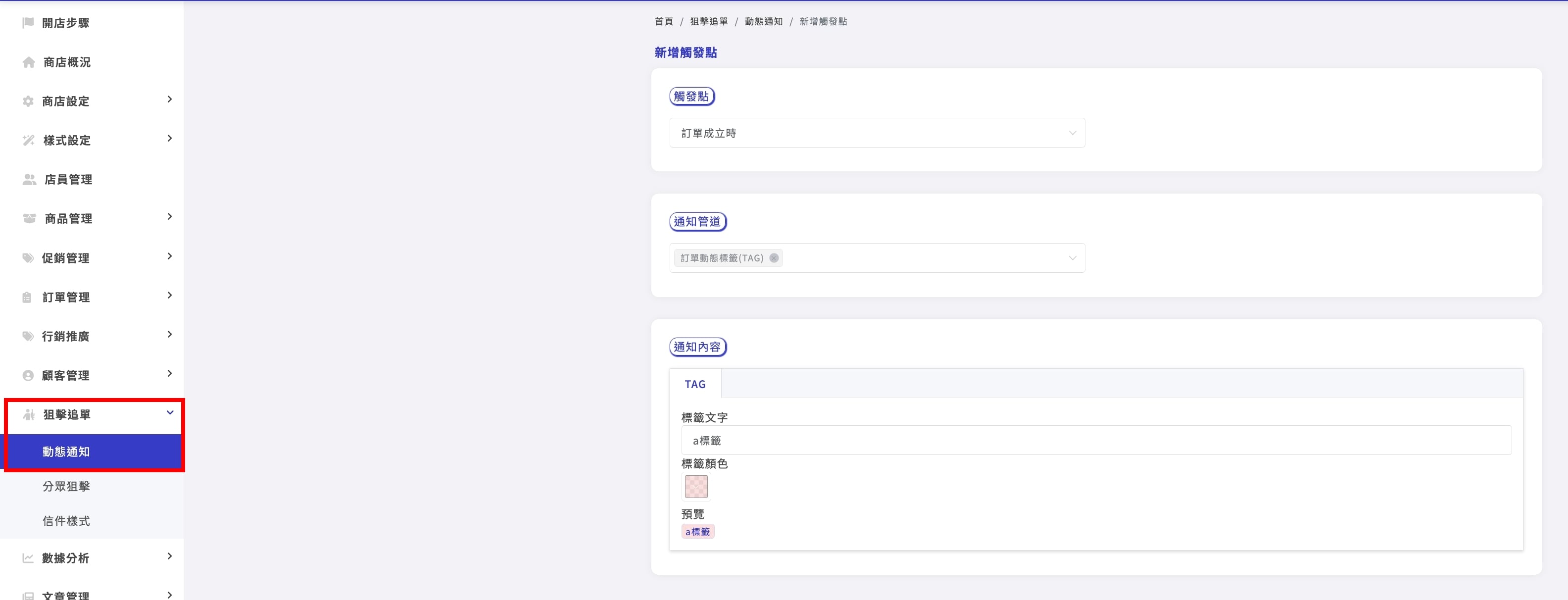Viewport: 1568px width, 600px height.
Task: Expand the 商店設定 submenu chevron
Action: tap(170, 99)
